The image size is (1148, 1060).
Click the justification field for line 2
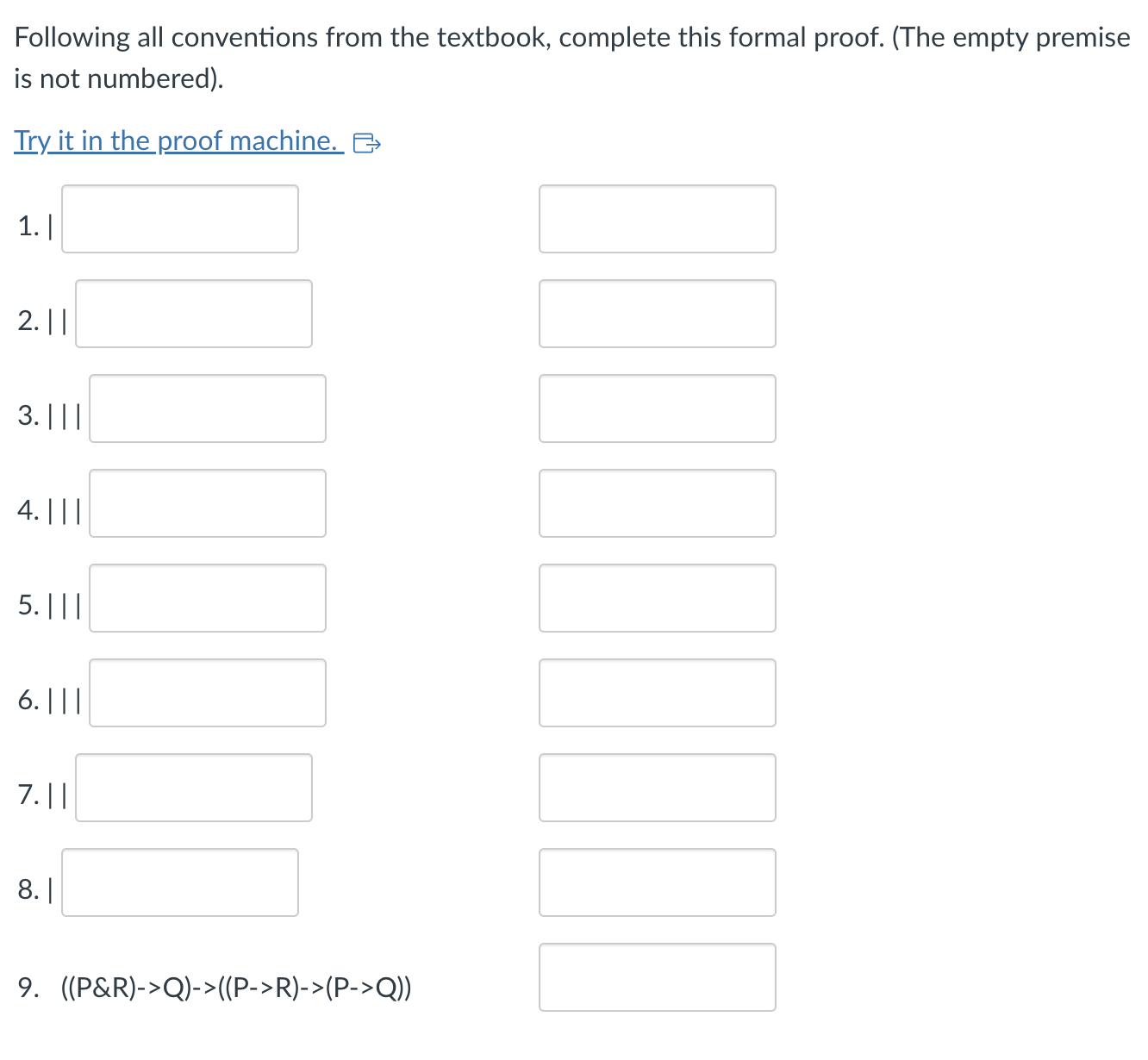657,314
